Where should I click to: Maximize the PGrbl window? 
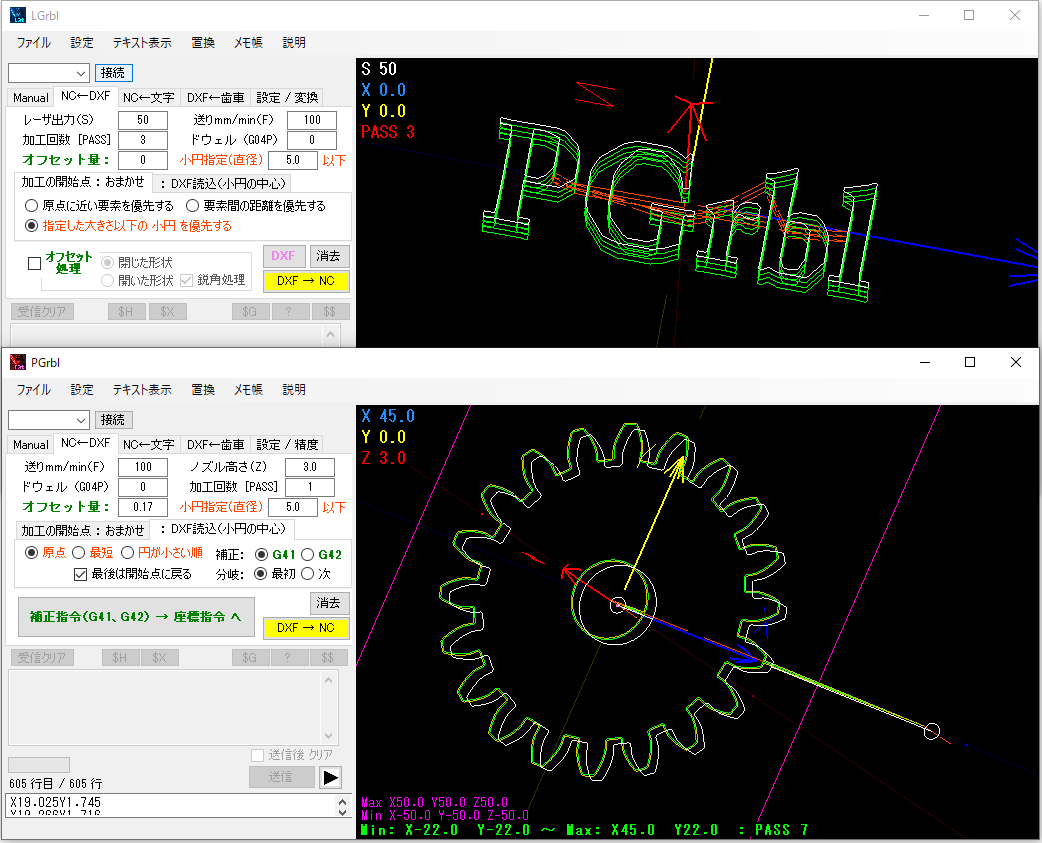[x=970, y=362]
